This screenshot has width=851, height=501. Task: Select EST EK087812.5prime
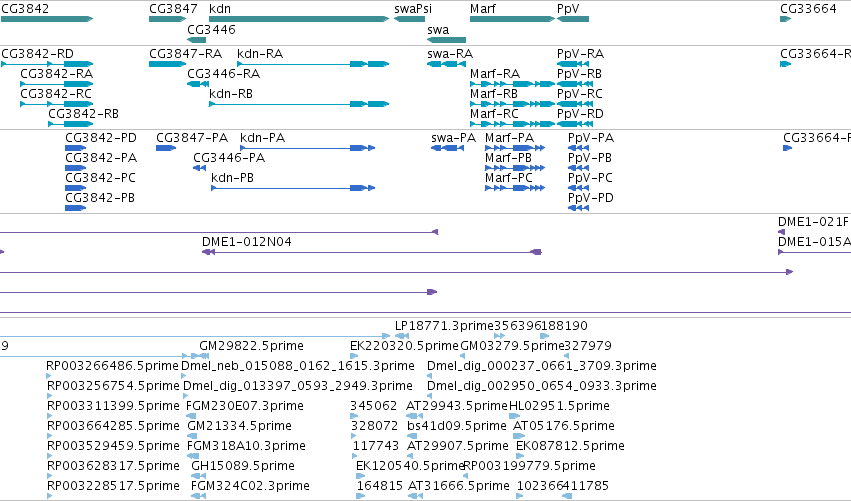(570, 446)
